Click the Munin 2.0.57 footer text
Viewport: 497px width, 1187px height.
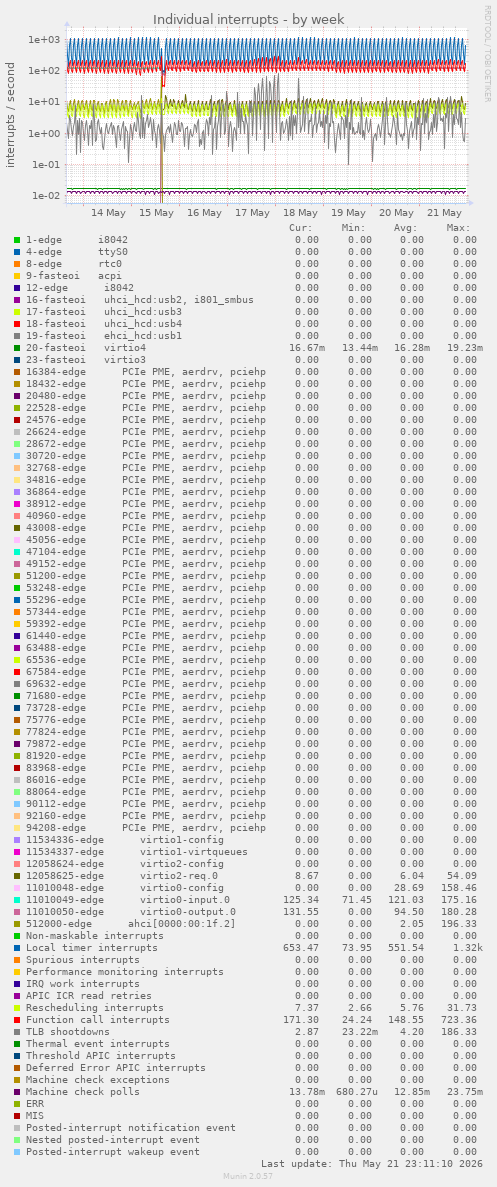point(249,1178)
